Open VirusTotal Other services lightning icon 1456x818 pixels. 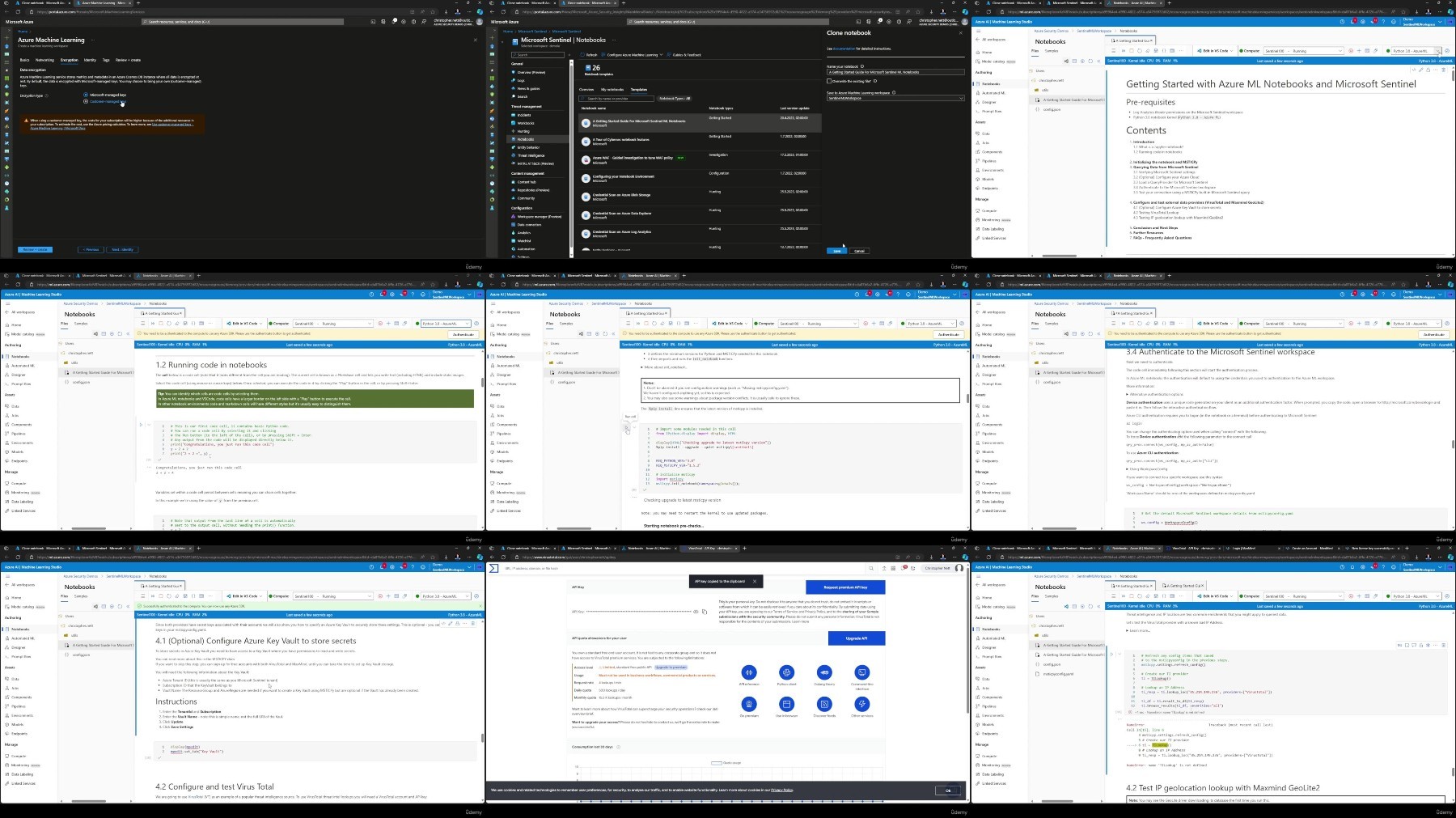pos(862,704)
